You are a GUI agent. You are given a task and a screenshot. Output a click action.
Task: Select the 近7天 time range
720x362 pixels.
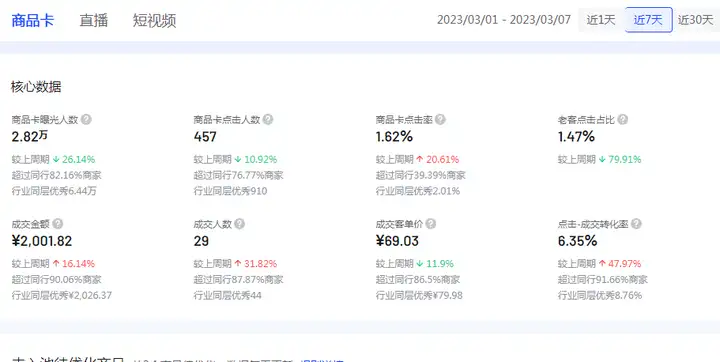click(648, 20)
